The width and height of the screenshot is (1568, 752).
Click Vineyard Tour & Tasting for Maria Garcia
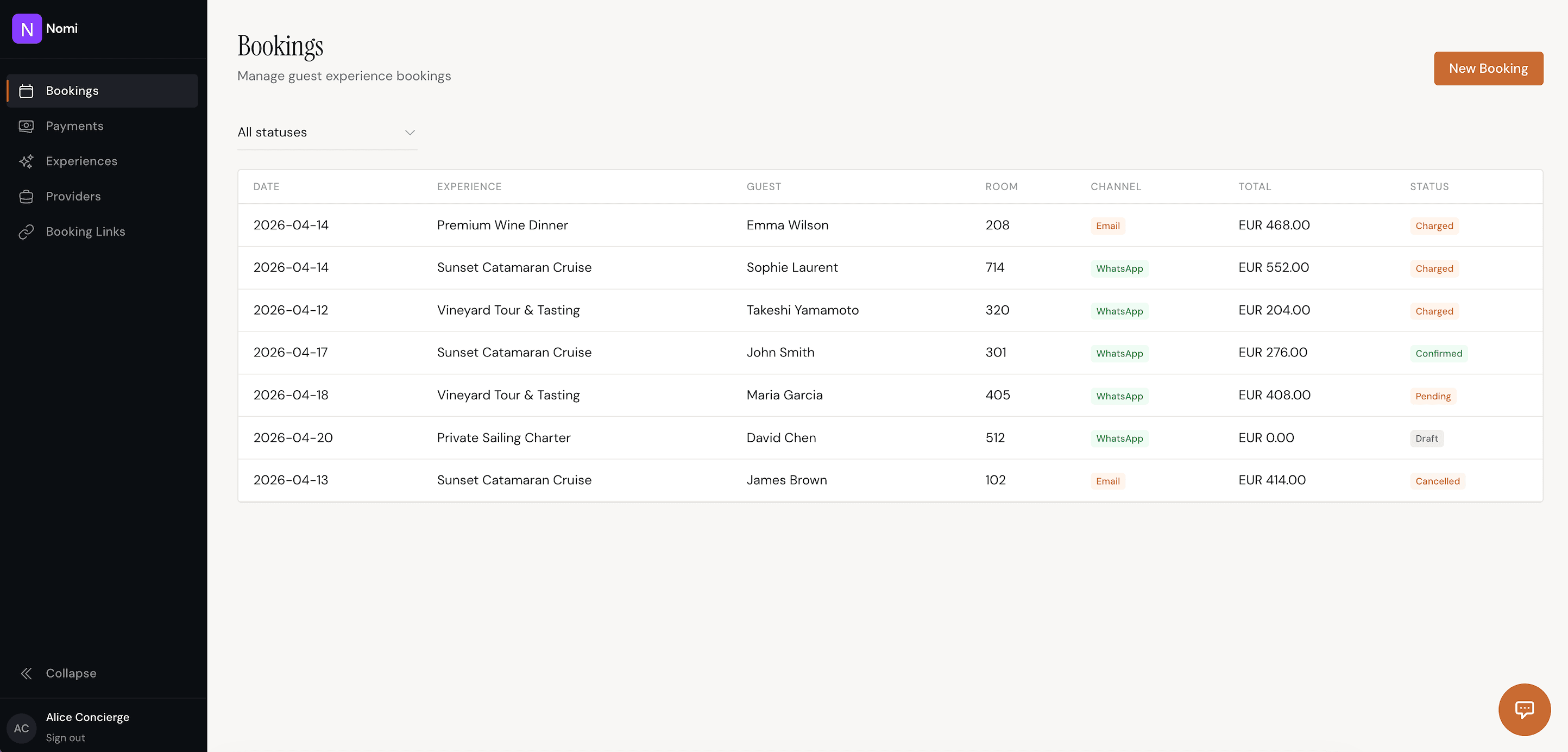tap(508, 395)
